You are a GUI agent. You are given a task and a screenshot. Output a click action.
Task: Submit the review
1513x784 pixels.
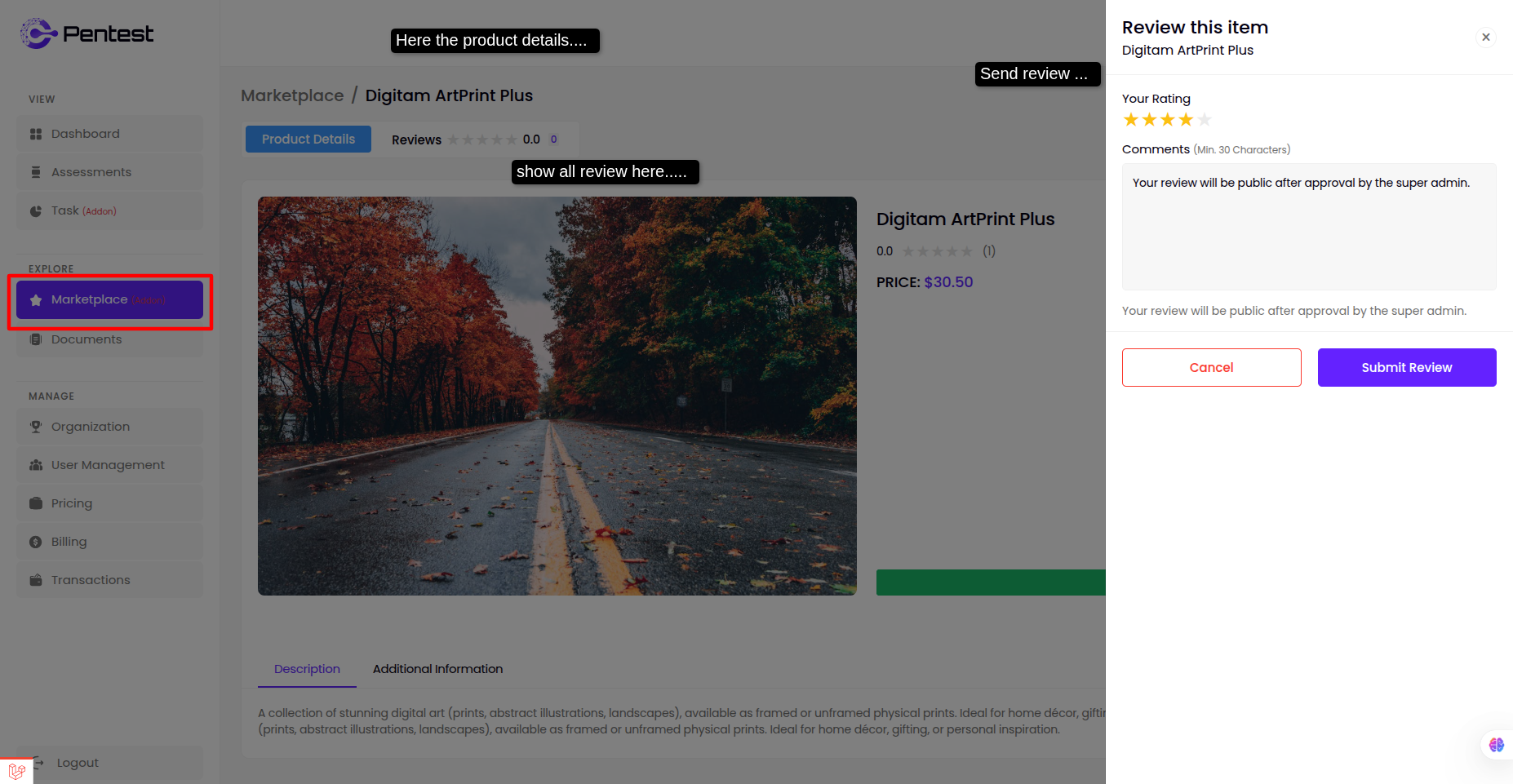pos(1406,367)
